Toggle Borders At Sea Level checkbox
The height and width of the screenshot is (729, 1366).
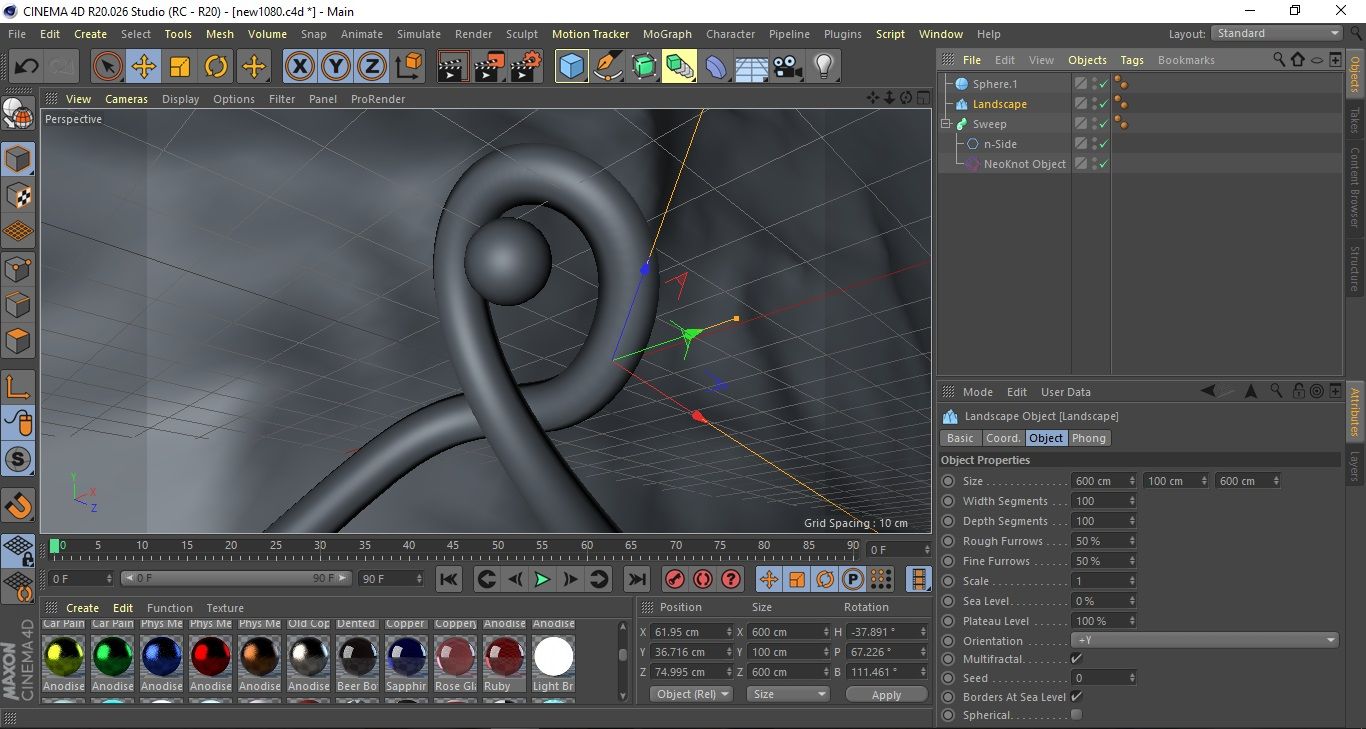click(1076, 696)
